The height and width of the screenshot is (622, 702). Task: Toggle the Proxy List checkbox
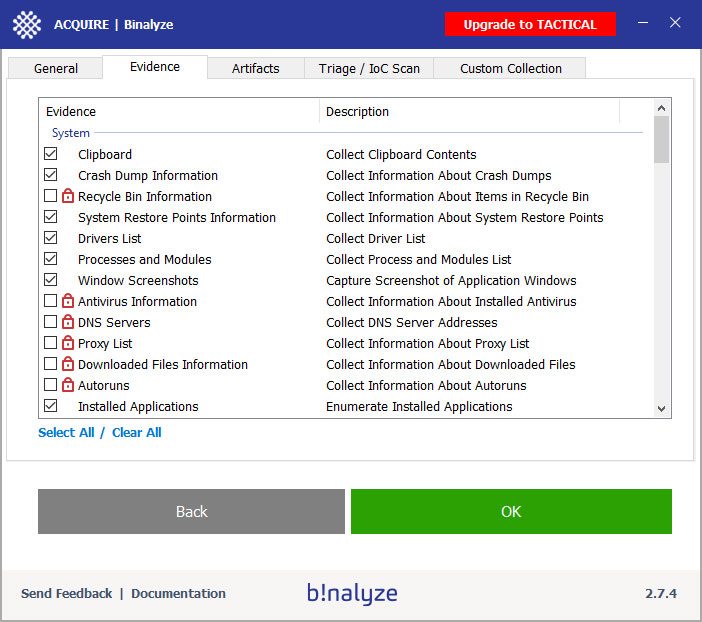click(x=51, y=343)
